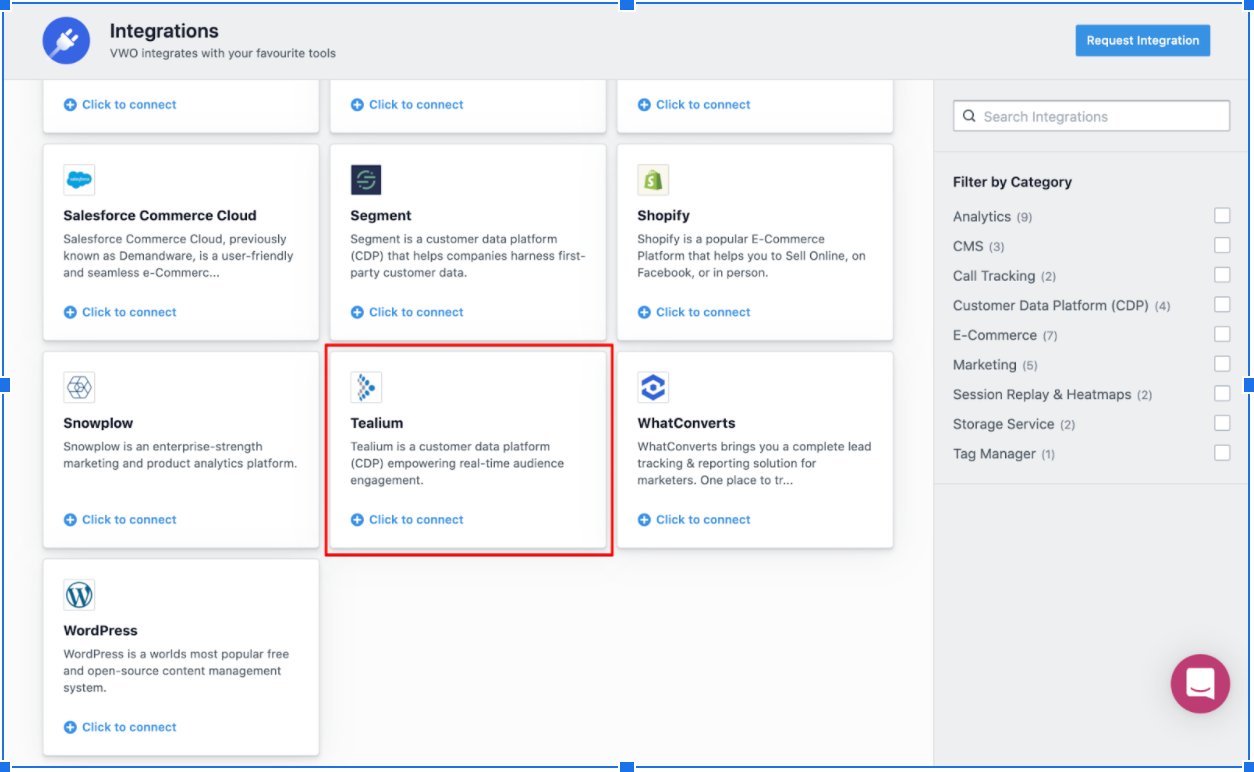Click the description "Snowplow is an enterprise-strength"
Viewport: 1254px width, 772px height.
pos(180,455)
